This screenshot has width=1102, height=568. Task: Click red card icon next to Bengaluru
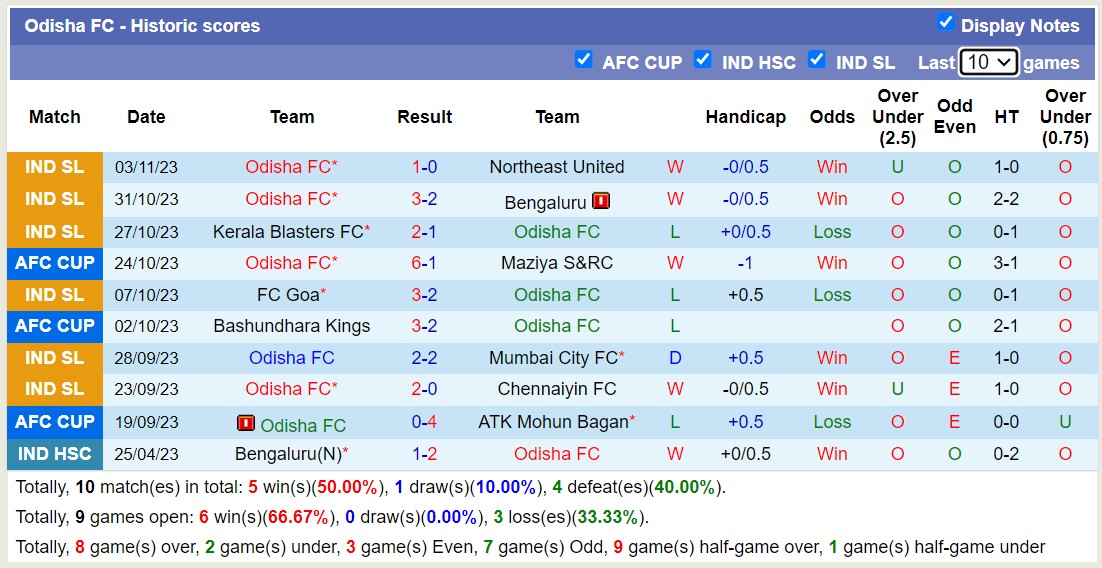point(601,201)
